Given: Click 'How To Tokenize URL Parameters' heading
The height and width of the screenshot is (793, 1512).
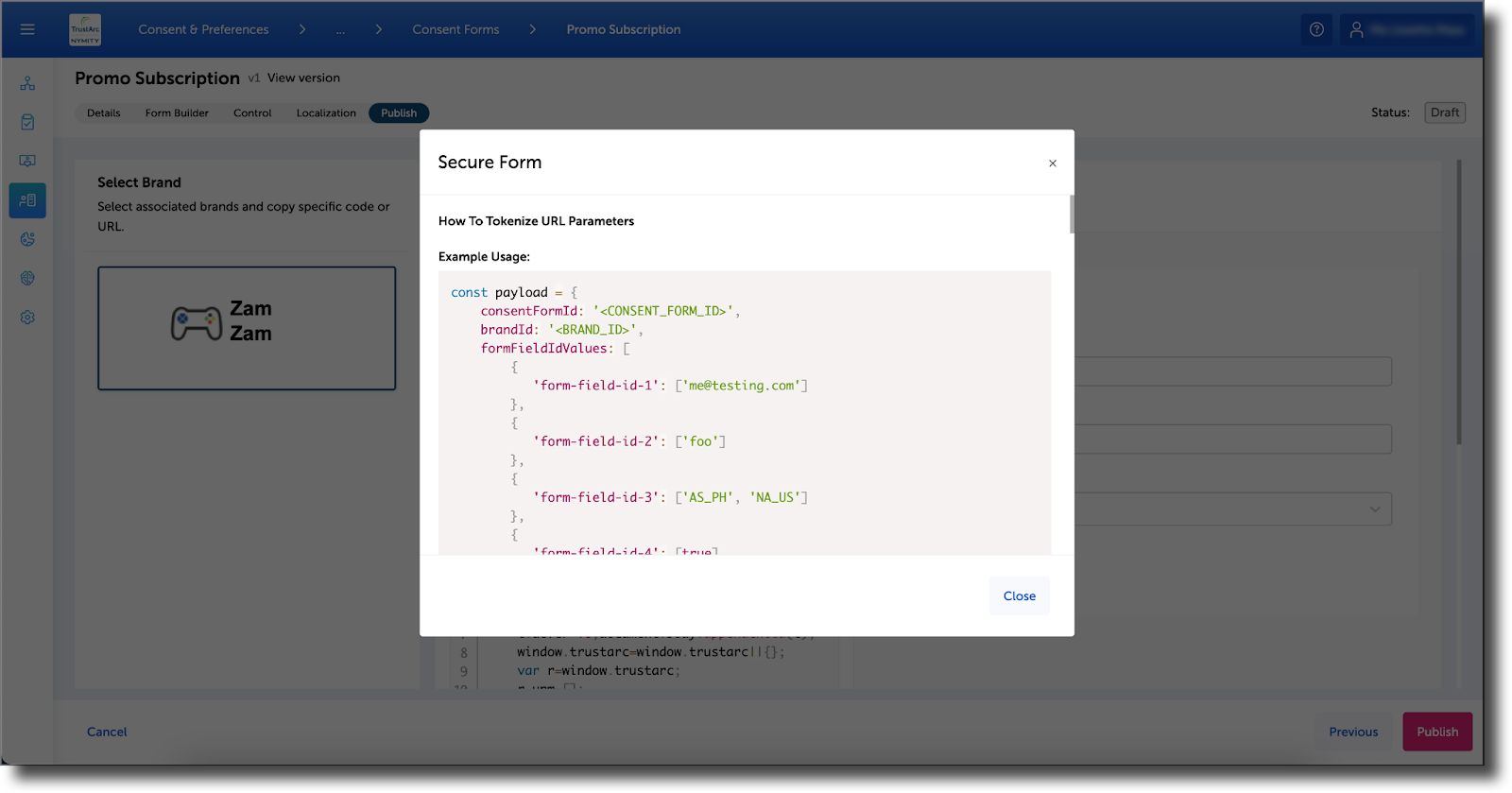Looking at the screenshot, I should [536, 220].
